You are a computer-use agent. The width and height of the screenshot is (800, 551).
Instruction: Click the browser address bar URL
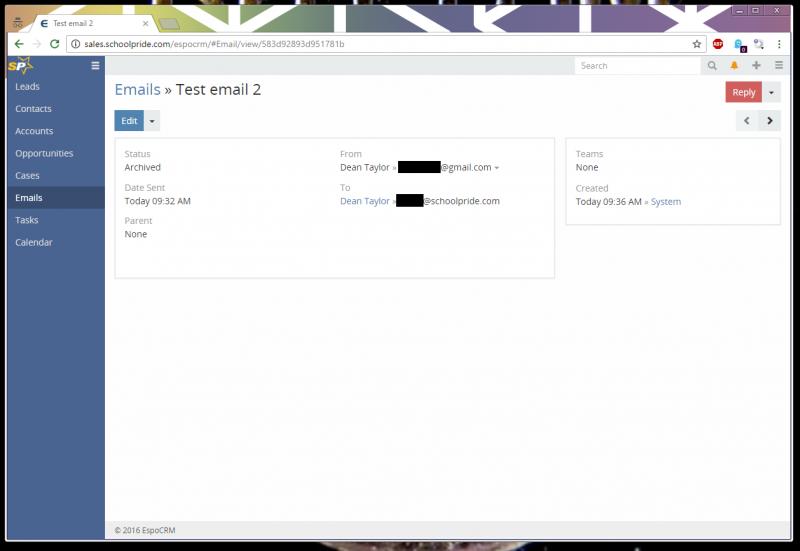[214, 44]
